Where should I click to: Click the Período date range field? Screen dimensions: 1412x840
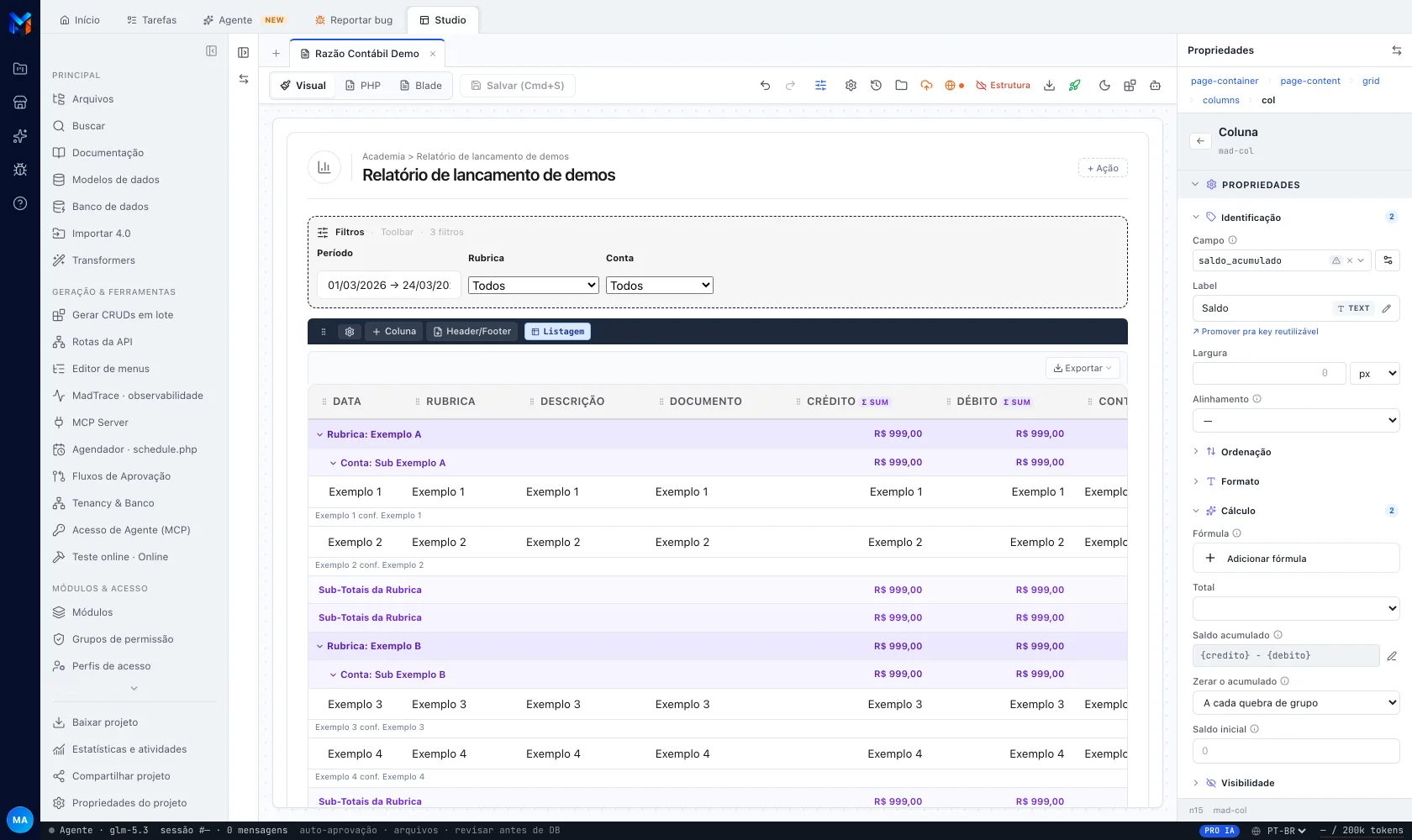pyautogui.click(x=389, y=286)
